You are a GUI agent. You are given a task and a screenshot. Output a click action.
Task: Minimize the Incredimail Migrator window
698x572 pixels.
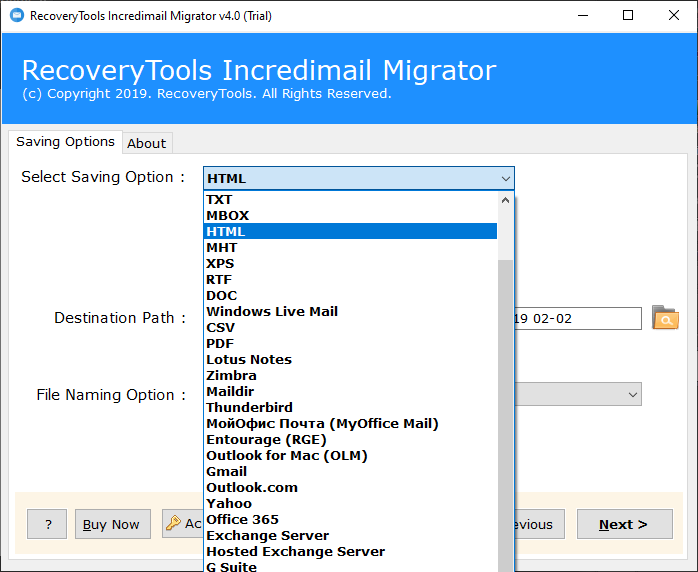point(583,16)
